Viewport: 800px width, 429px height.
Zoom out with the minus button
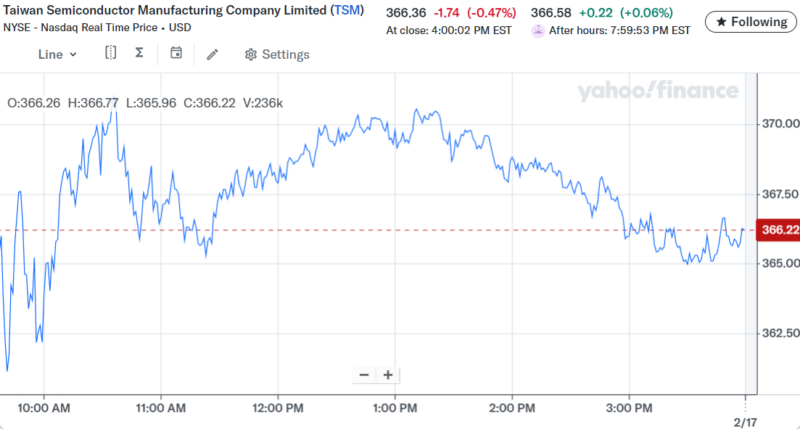tap(364, 375)
